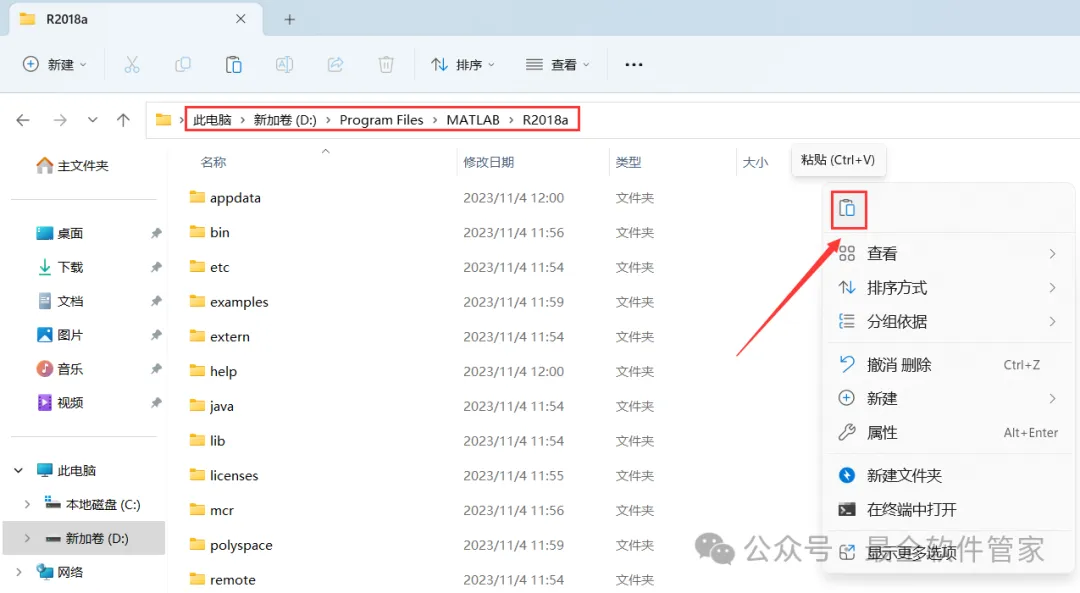The height and width of the screenshot is (593, 1080).
Task: Select the appdata folder
Action: point(225,198)
